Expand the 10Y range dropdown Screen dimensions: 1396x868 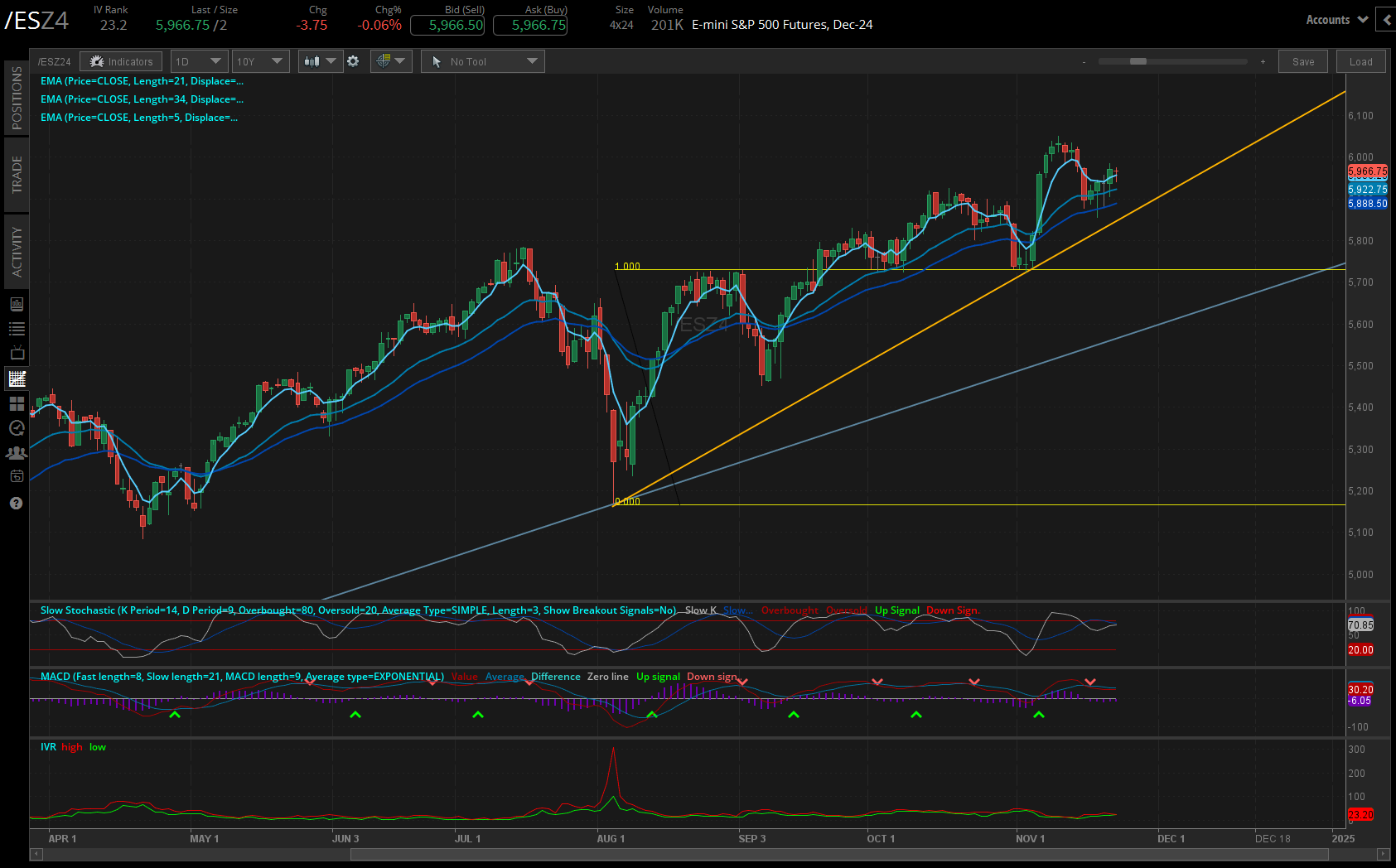tap(260, 60)
